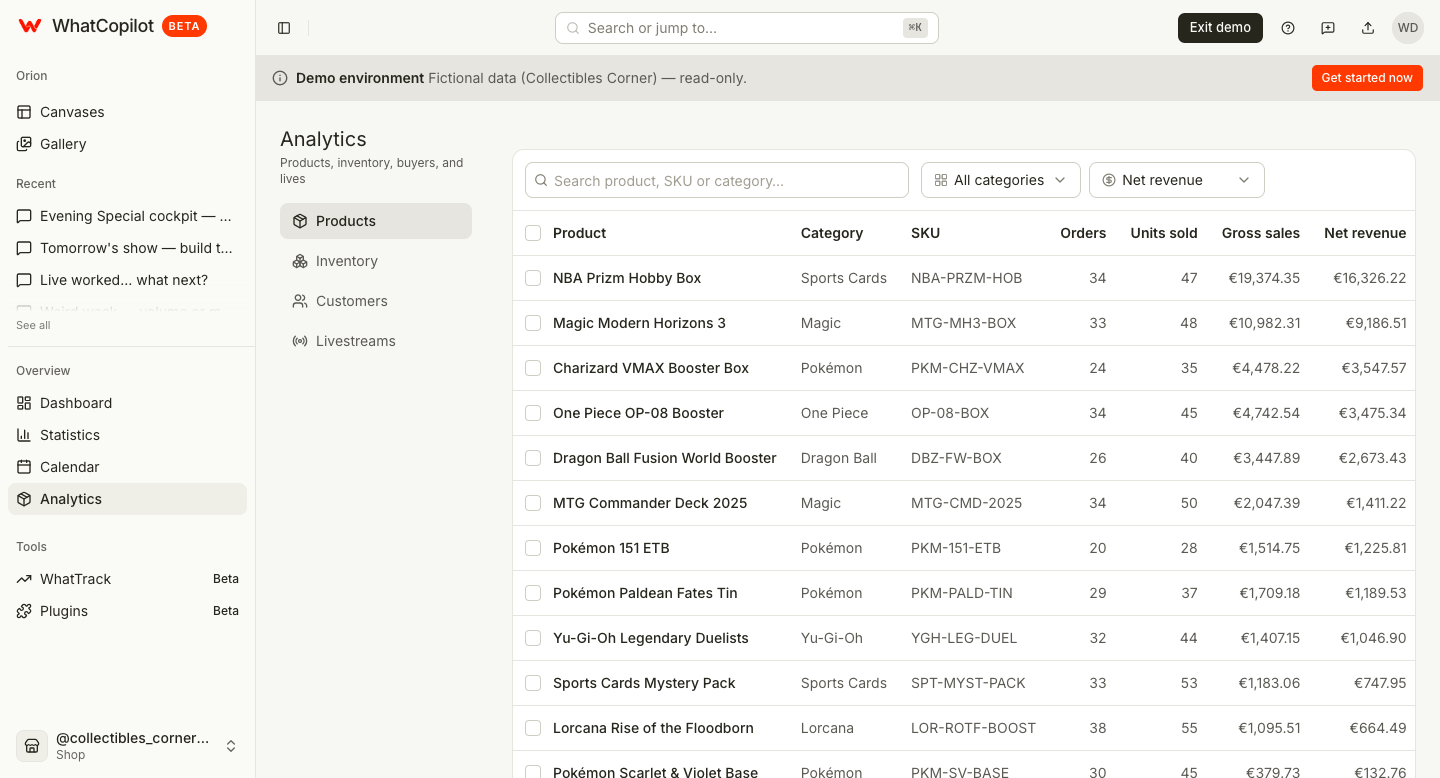Viewport: 1440px width, 778px height.
Task: Switch to the Livestreams tab
Action: coord(376,341)
